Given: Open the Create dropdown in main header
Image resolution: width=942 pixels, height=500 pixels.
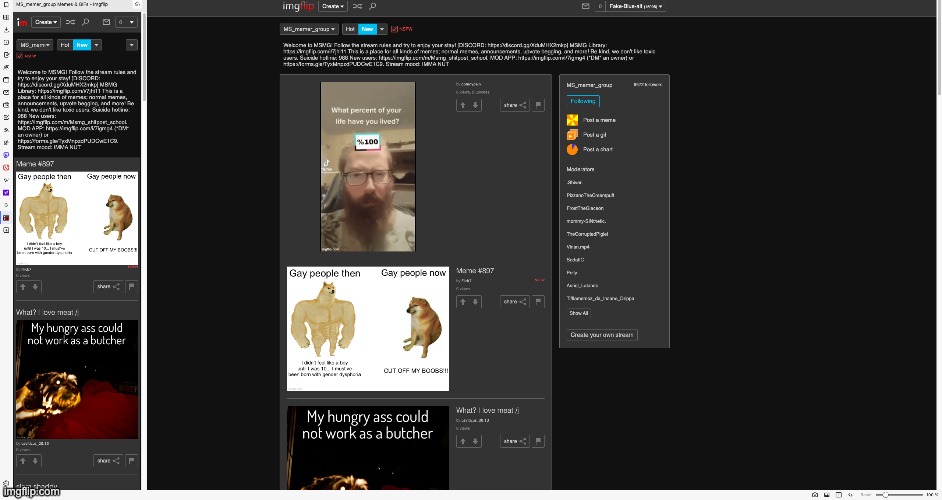Looking at the screenshot, I should 332,7.
